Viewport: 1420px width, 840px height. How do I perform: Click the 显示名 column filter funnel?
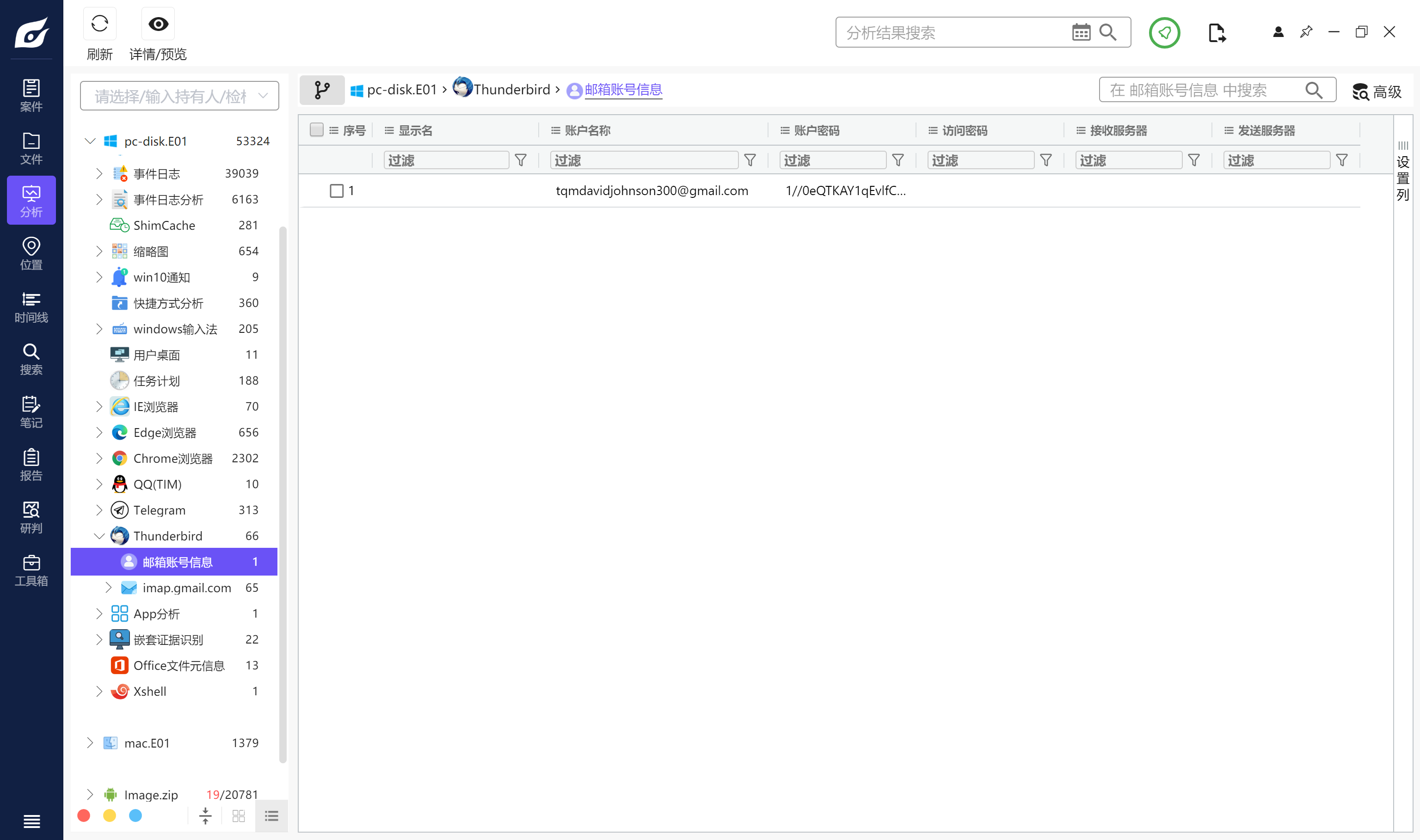[521, 160]
